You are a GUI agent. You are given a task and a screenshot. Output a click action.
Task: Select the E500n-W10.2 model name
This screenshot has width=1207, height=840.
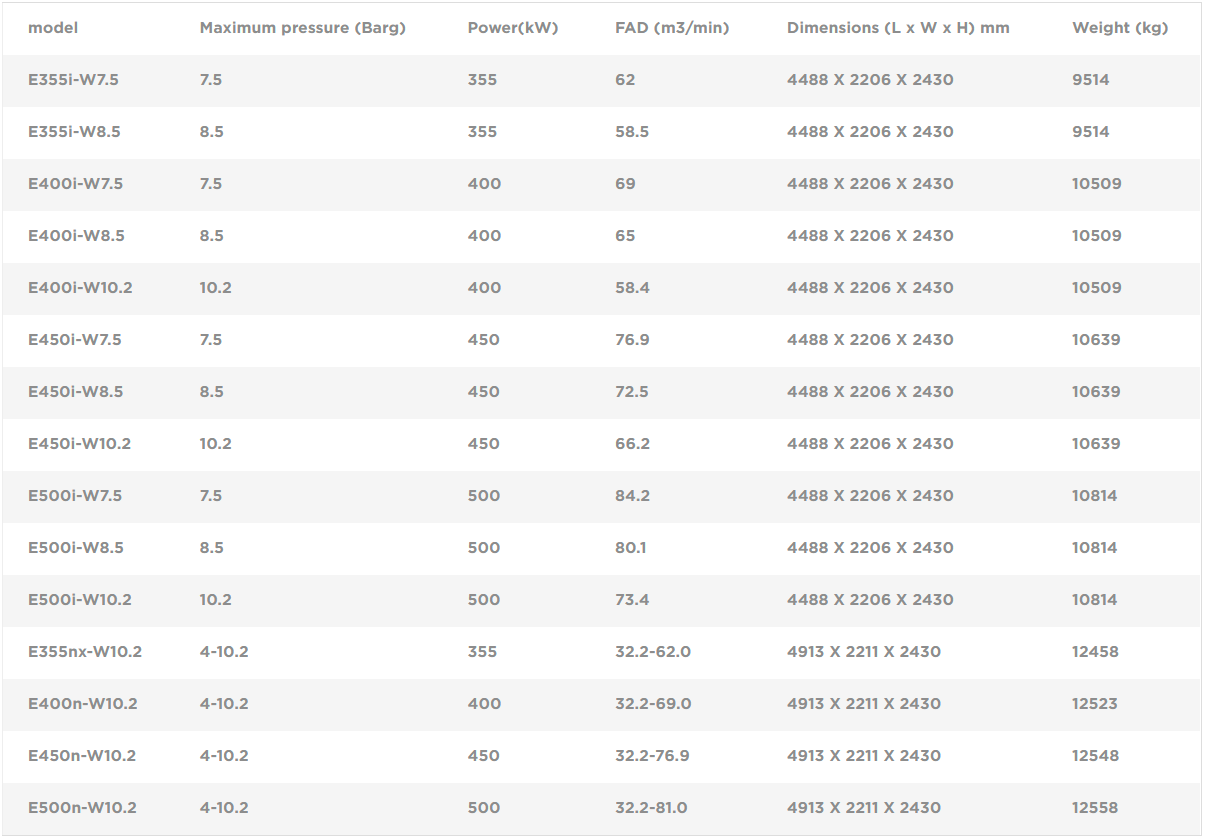coord(82,808)
